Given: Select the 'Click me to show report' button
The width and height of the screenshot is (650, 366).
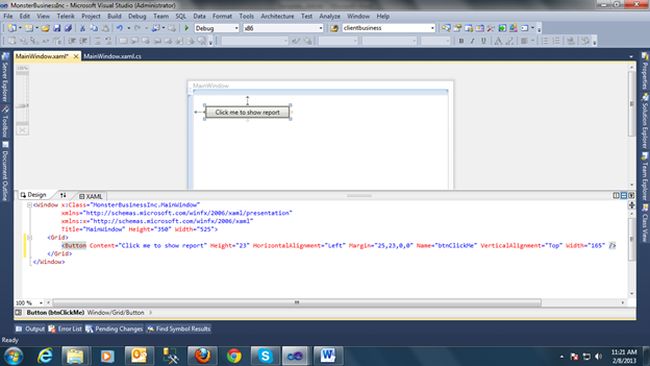Looking at the screenshot, I should pyautogui.click(x=247, y=112).
